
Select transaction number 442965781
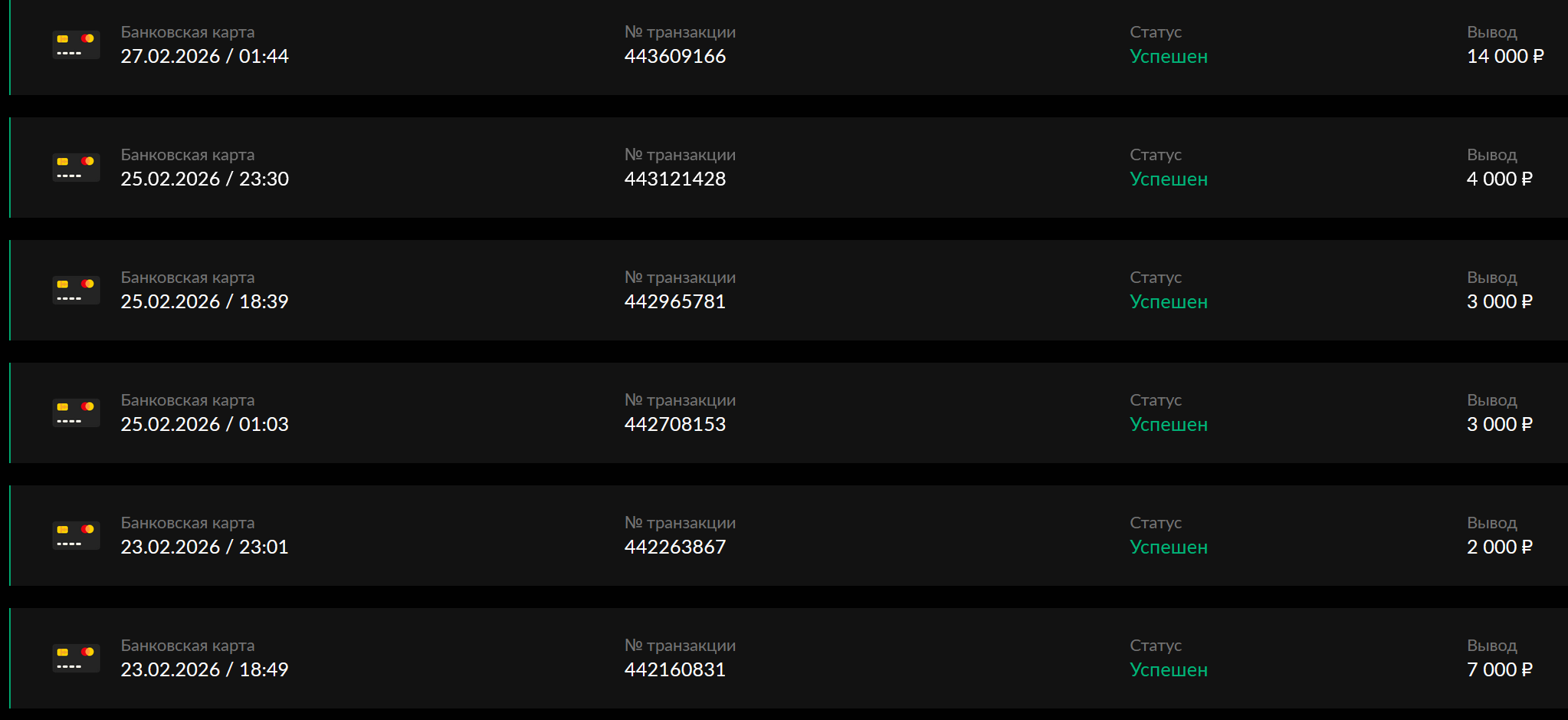(x=674, y=302)
